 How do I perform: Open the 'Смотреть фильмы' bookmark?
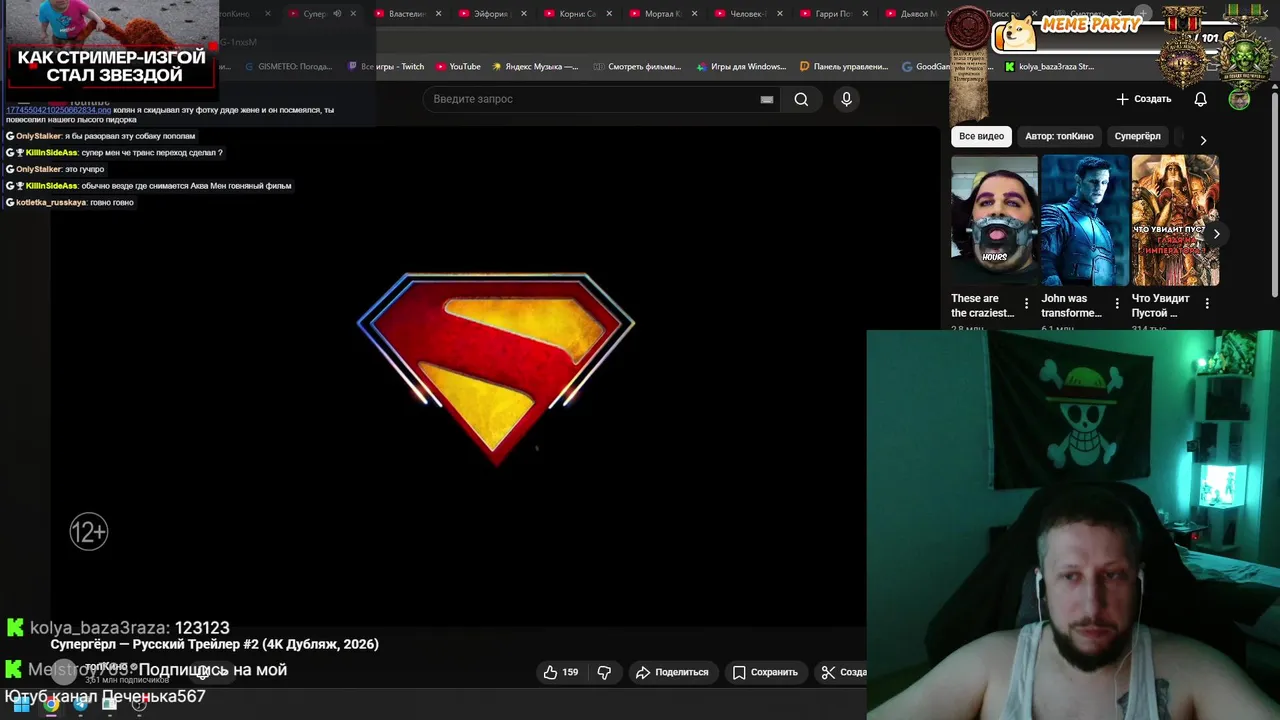(x=638, y=67)
